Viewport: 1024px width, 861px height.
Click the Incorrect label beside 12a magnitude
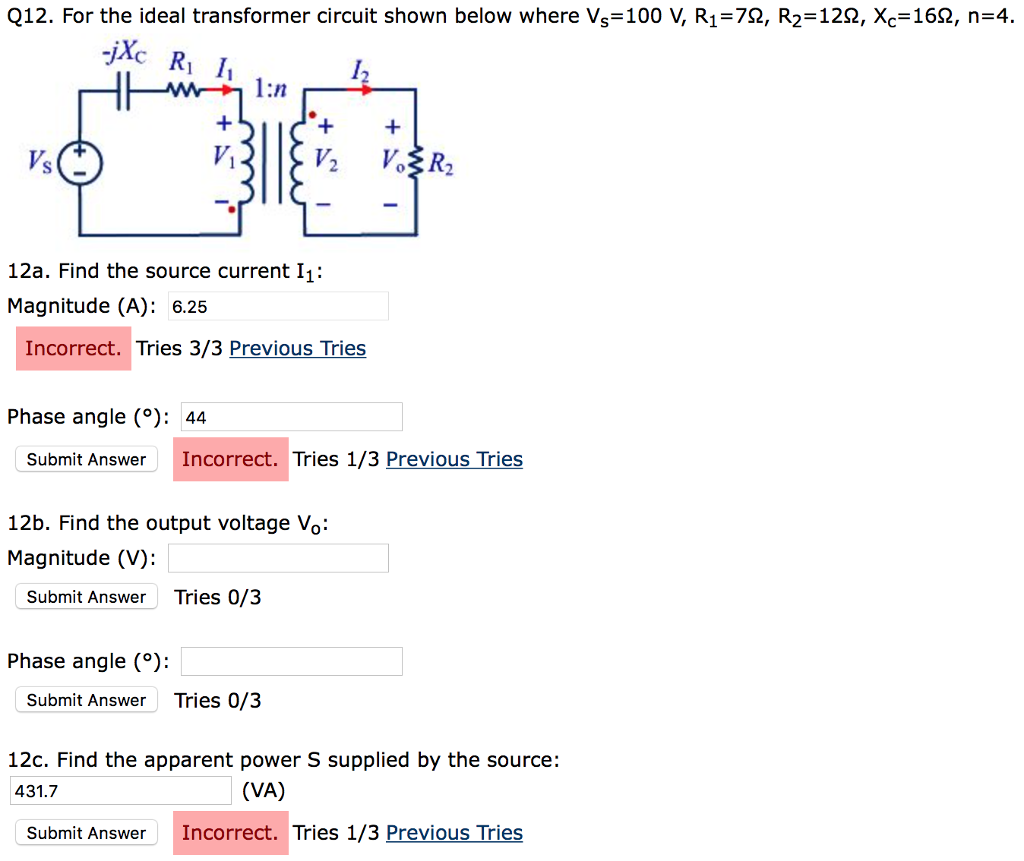coord(73,348)
